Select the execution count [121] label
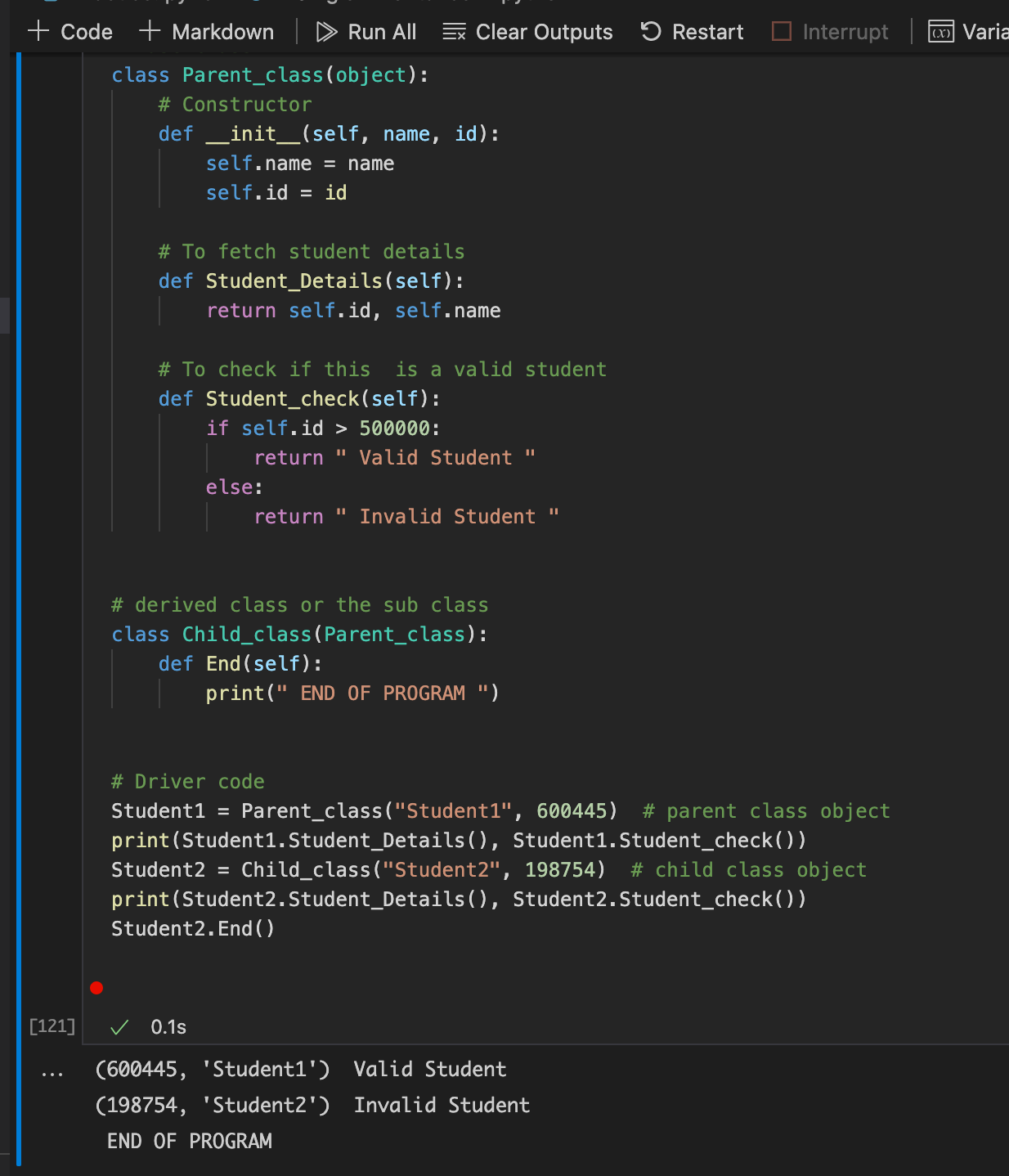Viewport: 1009px width, 1176px height. click(52, 1026)
